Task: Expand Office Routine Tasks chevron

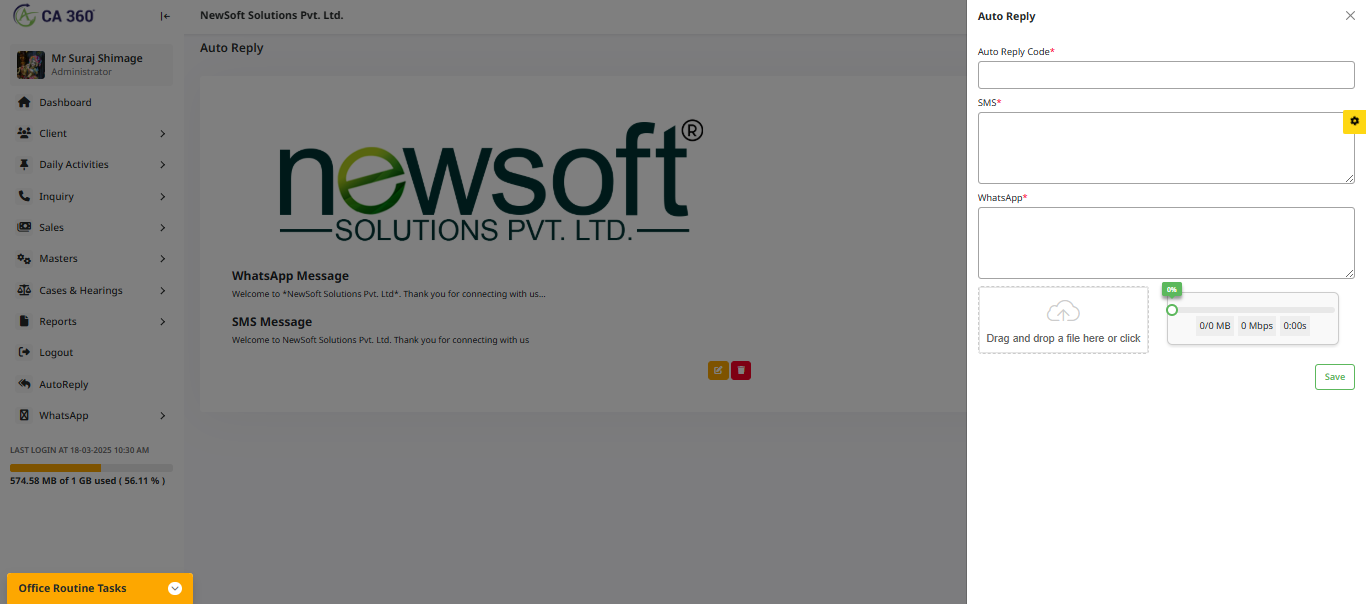Action: [175, 588]
